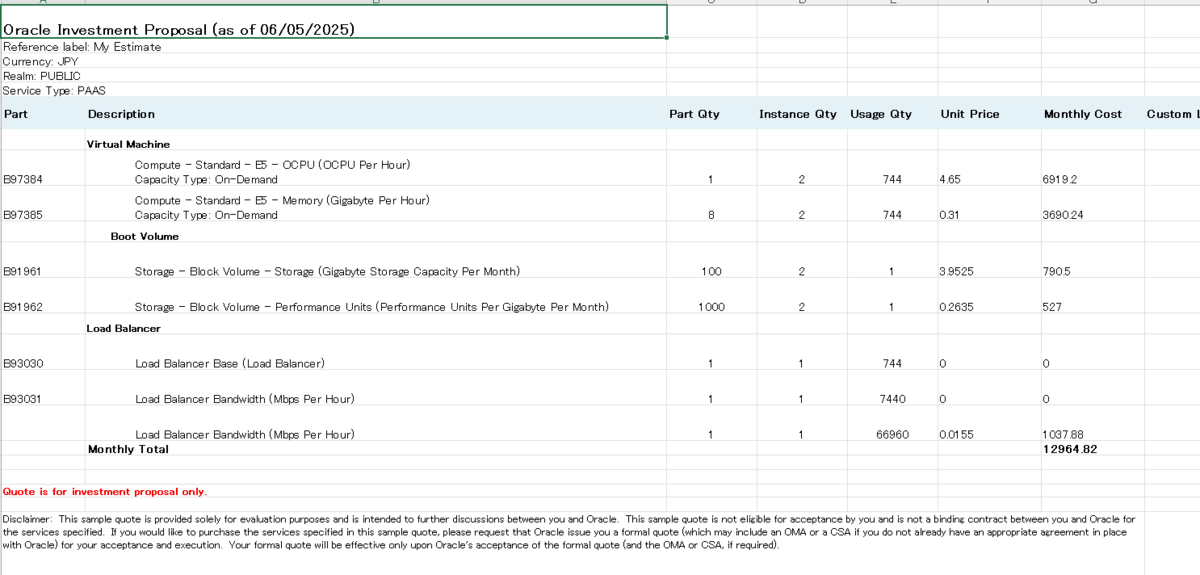Image resolution: width=1200 pixels, height=575 pixels.
Task: Select Usage Qty 744 in B93030 row
Action: (892, 363)
